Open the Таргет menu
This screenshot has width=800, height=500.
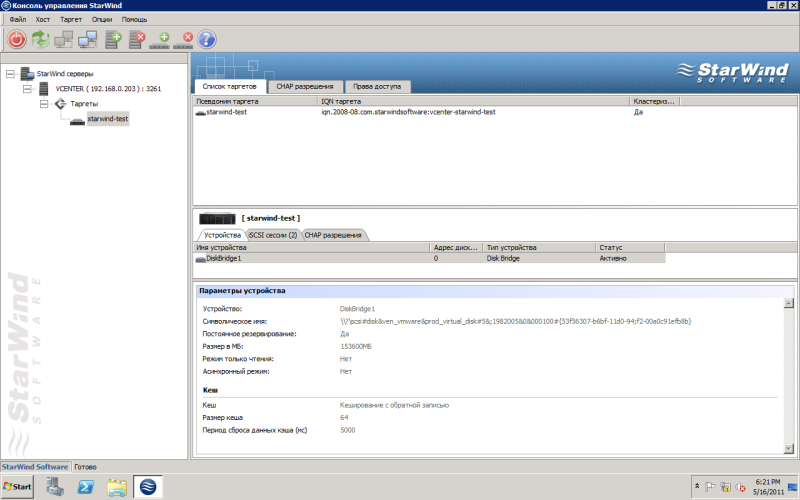pos(71,19)
